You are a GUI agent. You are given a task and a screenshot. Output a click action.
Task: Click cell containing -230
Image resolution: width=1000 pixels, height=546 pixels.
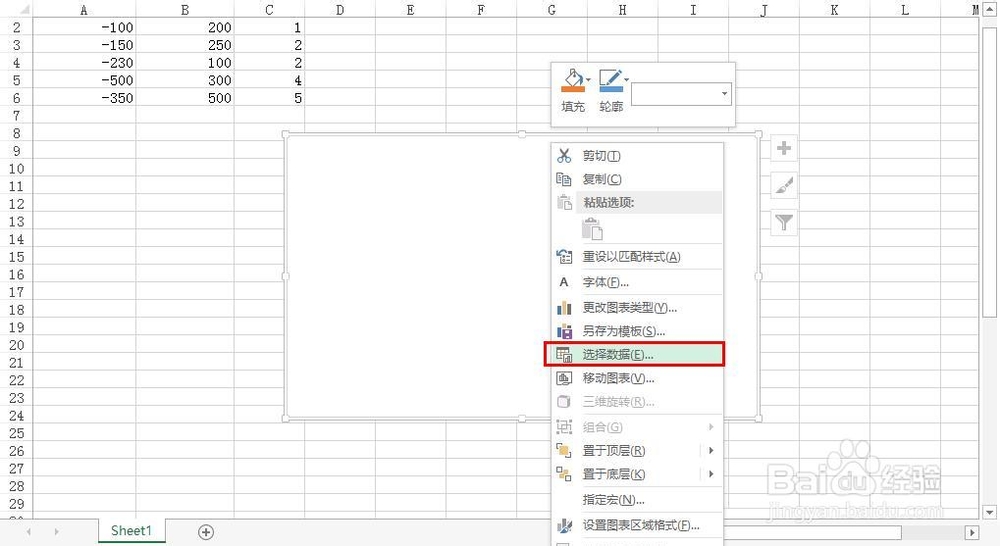tap(84, 63)
